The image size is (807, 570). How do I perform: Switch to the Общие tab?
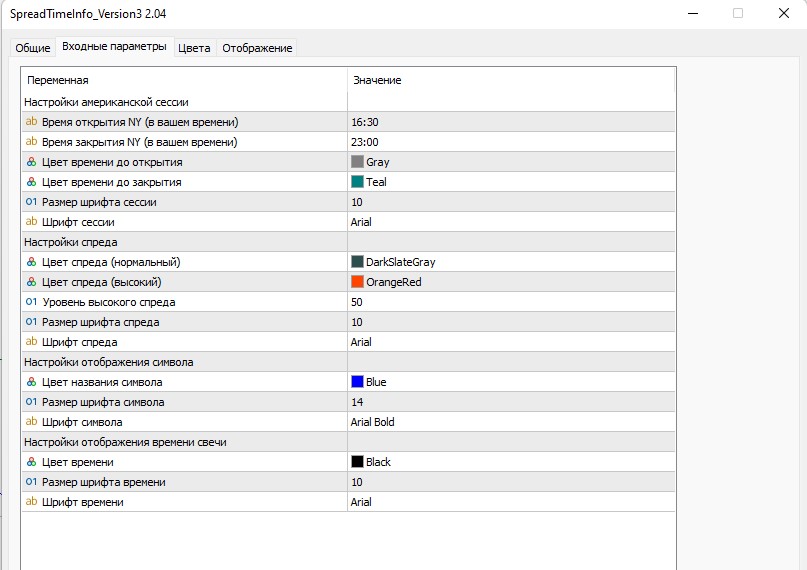pos(32,48)
